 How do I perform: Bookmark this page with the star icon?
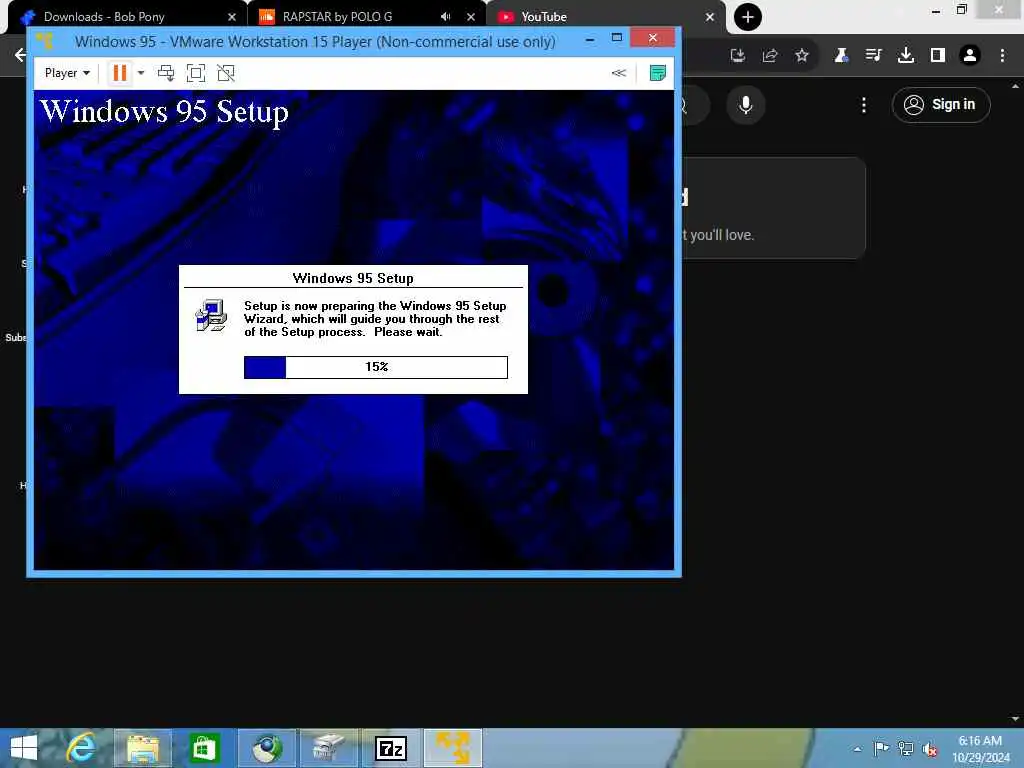click(x=802, y=56)
